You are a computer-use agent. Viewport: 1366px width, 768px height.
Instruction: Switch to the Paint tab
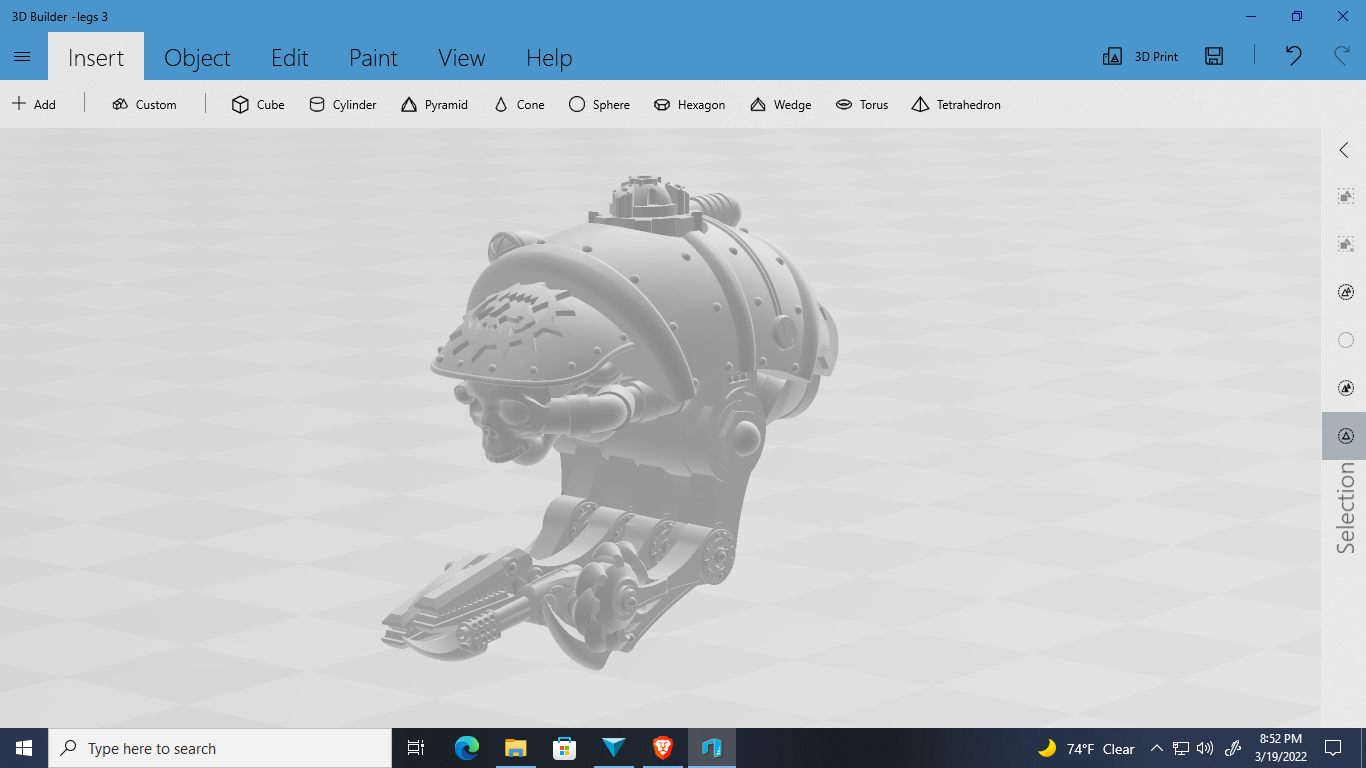click(x=372, y=58)
